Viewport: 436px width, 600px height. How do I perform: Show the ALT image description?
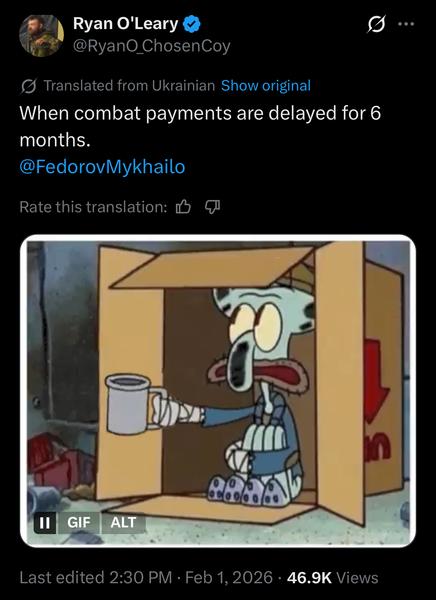(x=123, y=522)
